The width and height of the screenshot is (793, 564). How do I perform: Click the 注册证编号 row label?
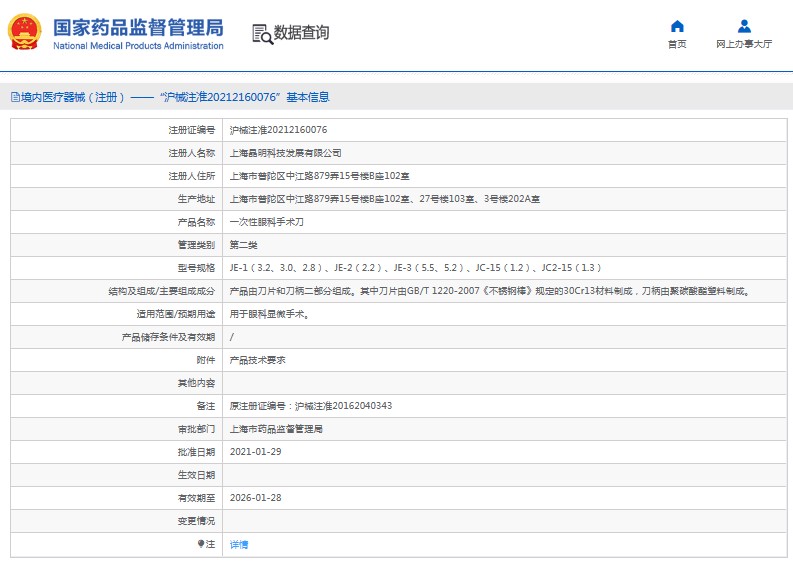pyautogui.click(x=192, y=130)
